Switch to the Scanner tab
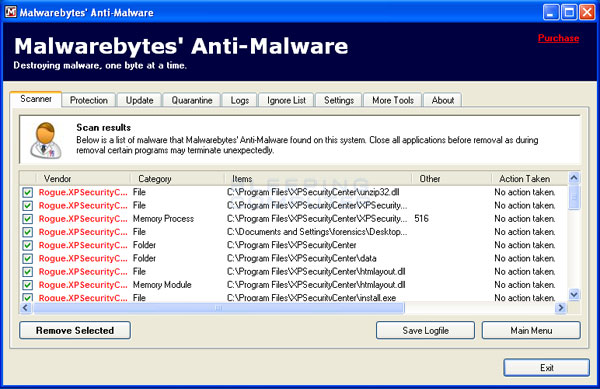The image size is (600, 389). (36, 99)
